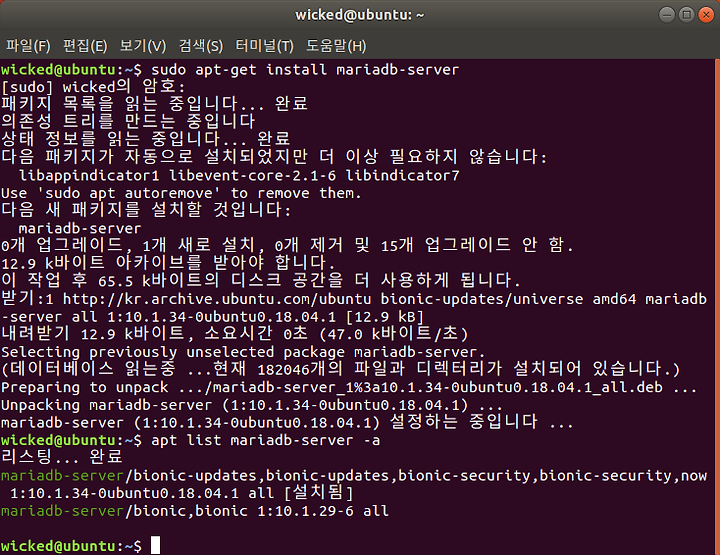
Task: Click the 'apt list mariadb-server -a' command
Action: tap(265, 441)
